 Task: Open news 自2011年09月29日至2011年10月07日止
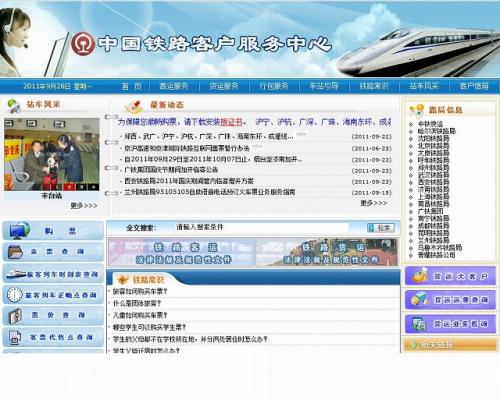click(x=213, y=159)
